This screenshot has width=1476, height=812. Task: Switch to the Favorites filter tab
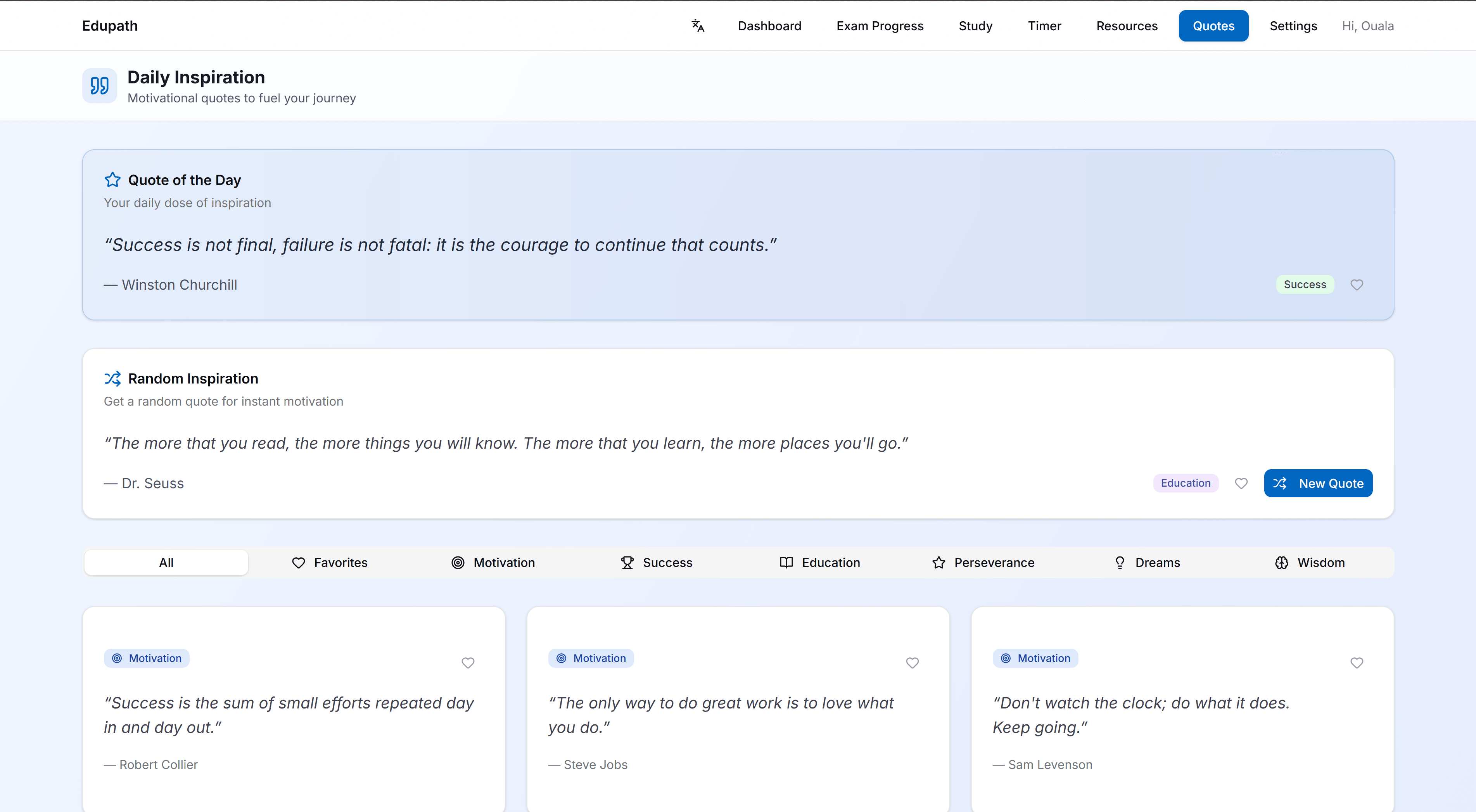pyautogui.click(x=330, y=562)
